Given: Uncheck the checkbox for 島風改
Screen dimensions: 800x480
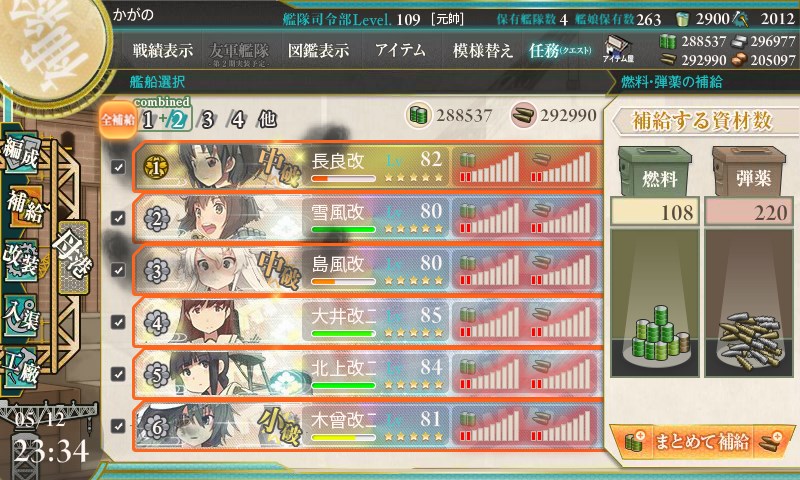Looking at the screenshot, I should pos(118,270).
